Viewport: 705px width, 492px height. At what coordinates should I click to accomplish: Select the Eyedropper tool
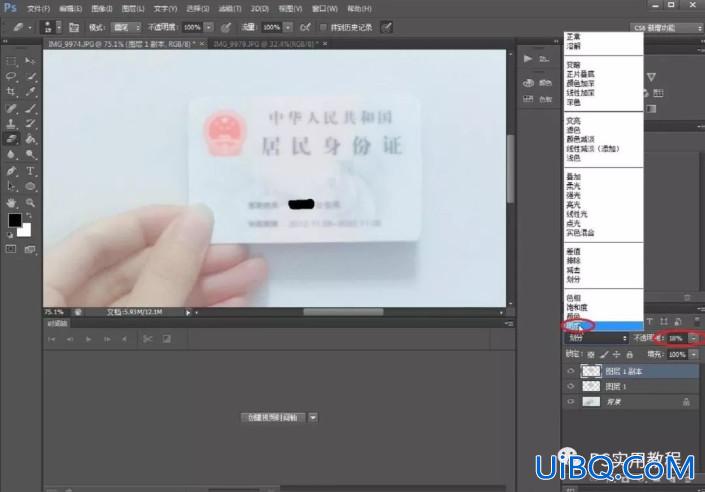pos(30,92)
